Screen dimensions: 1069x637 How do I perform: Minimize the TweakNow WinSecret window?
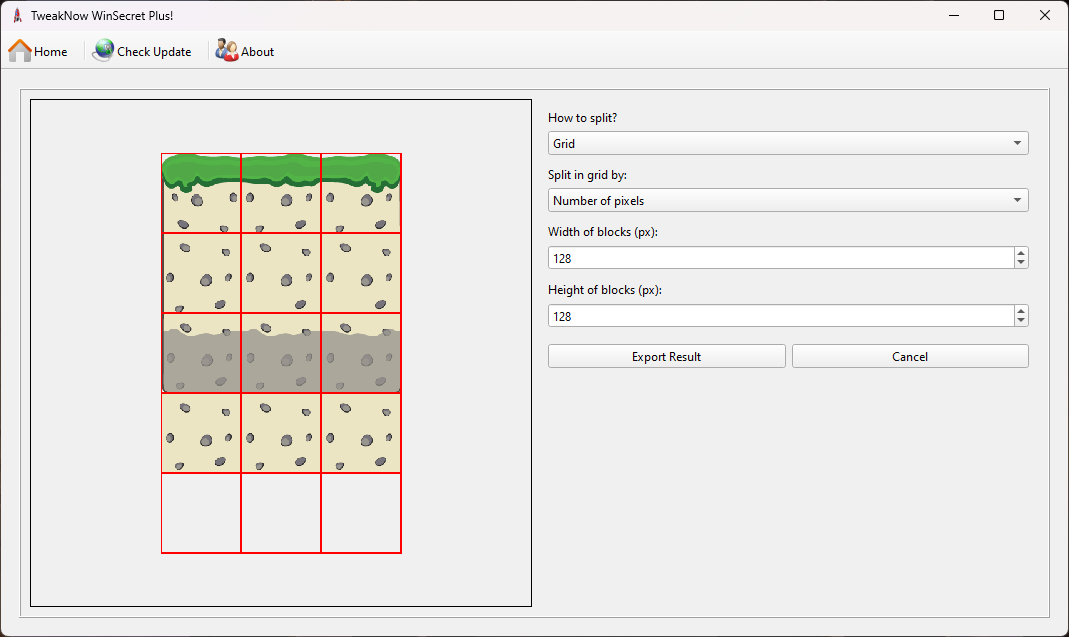click(953, 15)
